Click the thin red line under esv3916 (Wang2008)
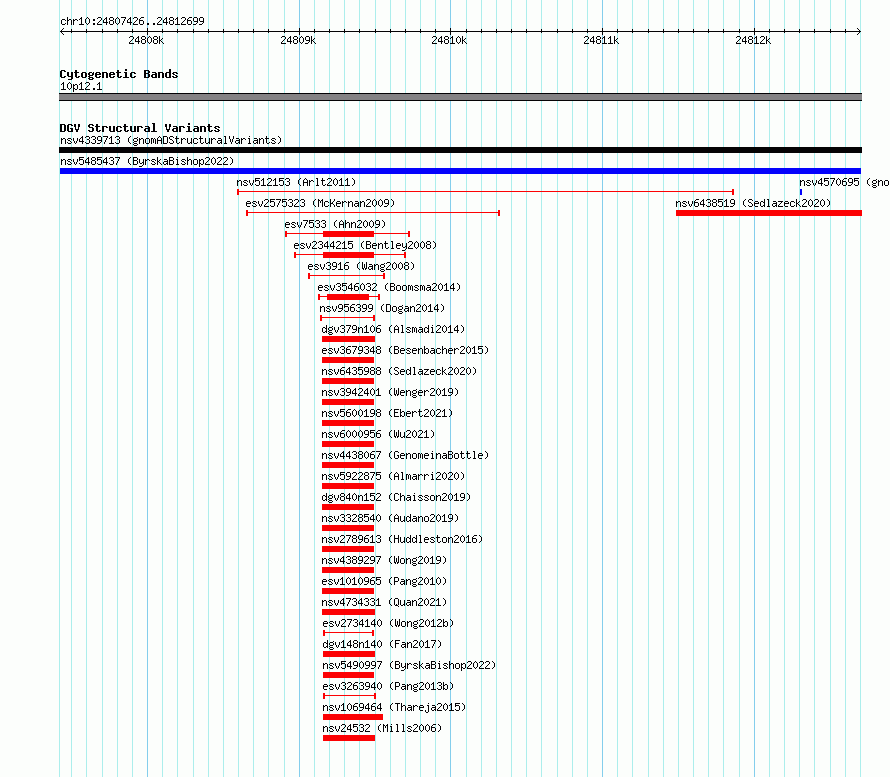This screenshot has width=890, height=777. tap(346, 276)
